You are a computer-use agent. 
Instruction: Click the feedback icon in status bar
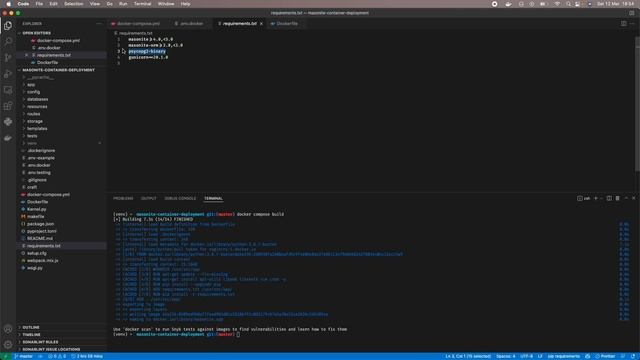point(623,356)
